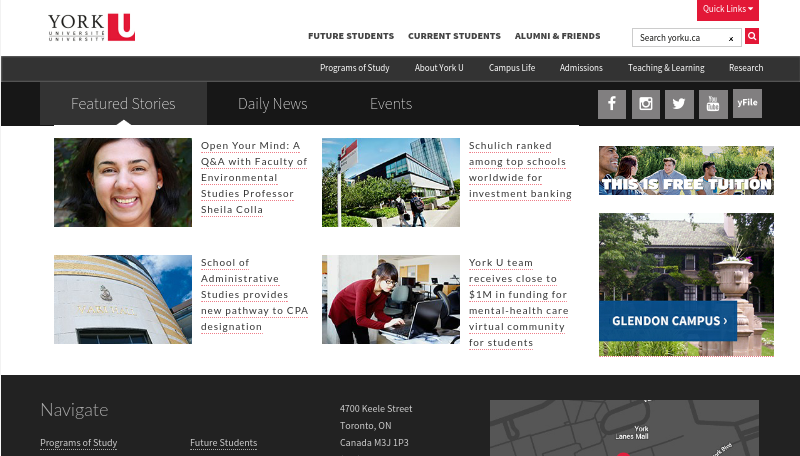Clear the search field with the x

tap(731, 39)
